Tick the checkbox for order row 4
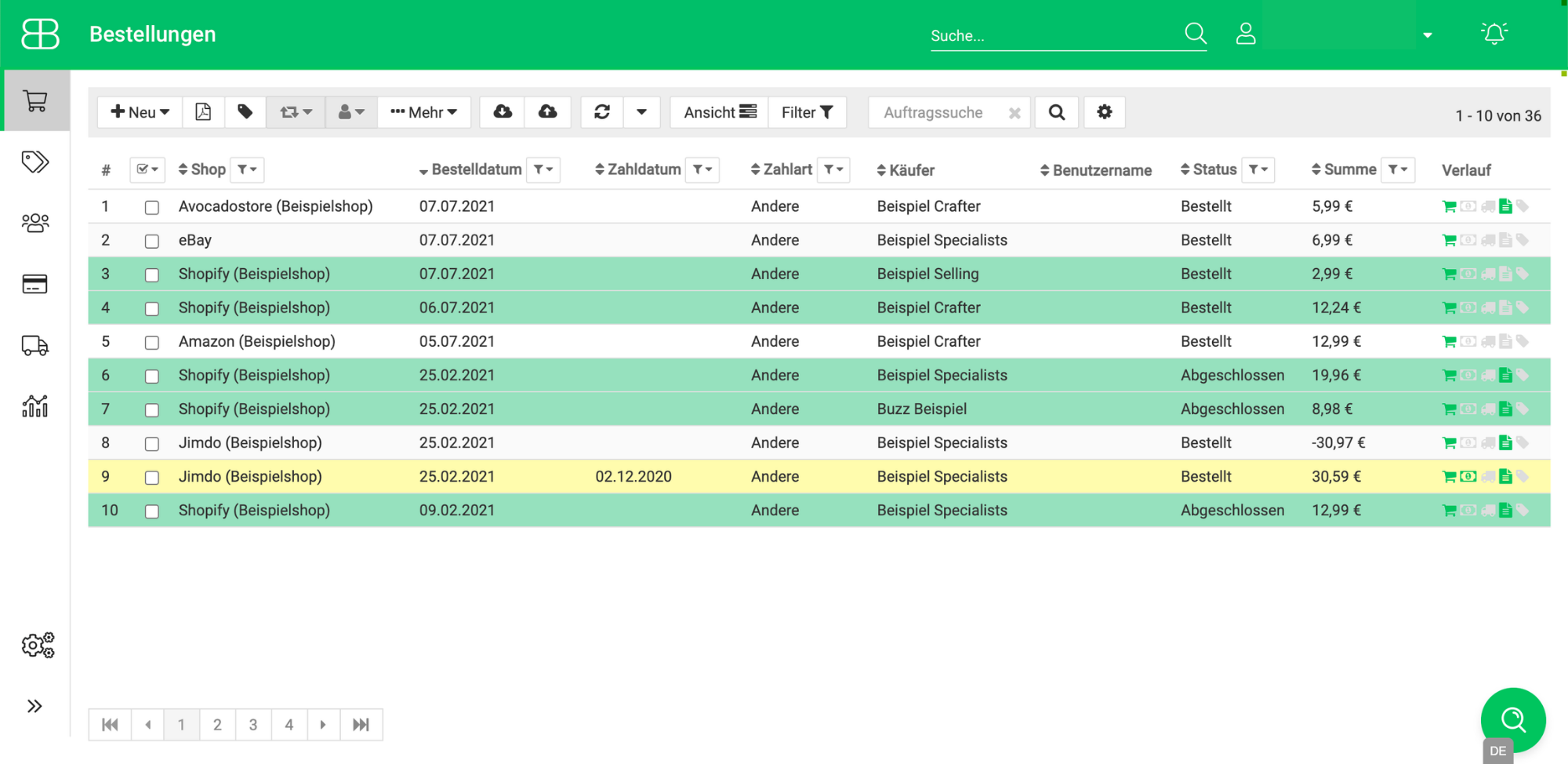Screen dimensions: 1568x764 point(152,308)
